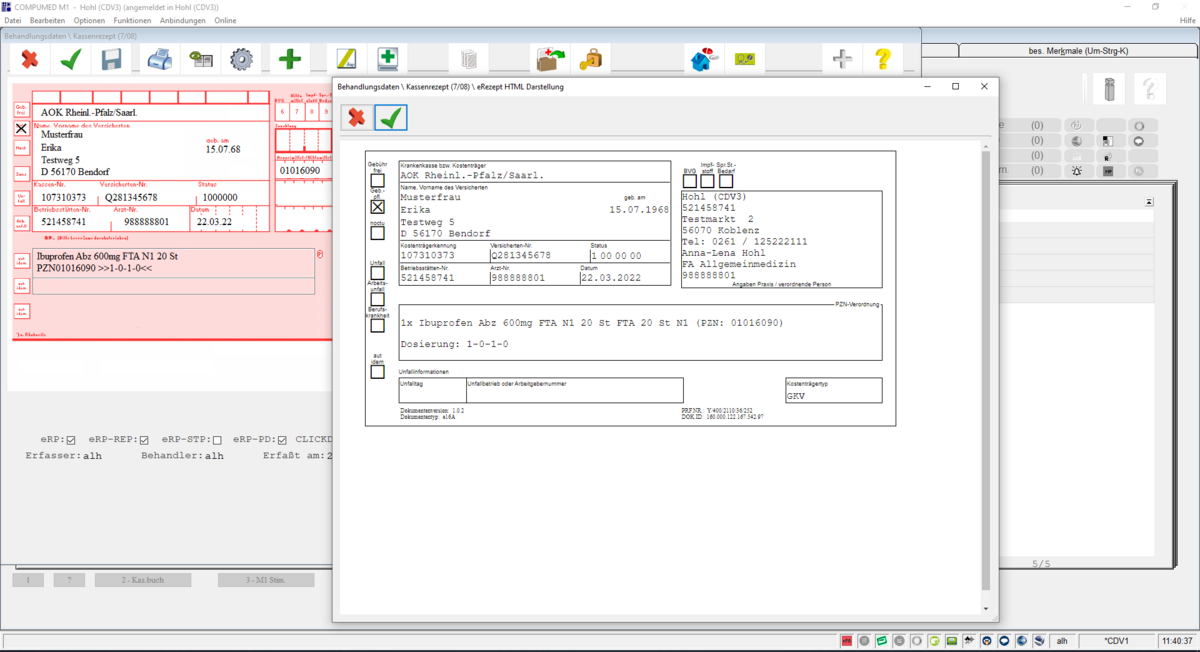Click the '1' button at the bottom left
The image size is (1200, 652).
click(x=28, y=580)
